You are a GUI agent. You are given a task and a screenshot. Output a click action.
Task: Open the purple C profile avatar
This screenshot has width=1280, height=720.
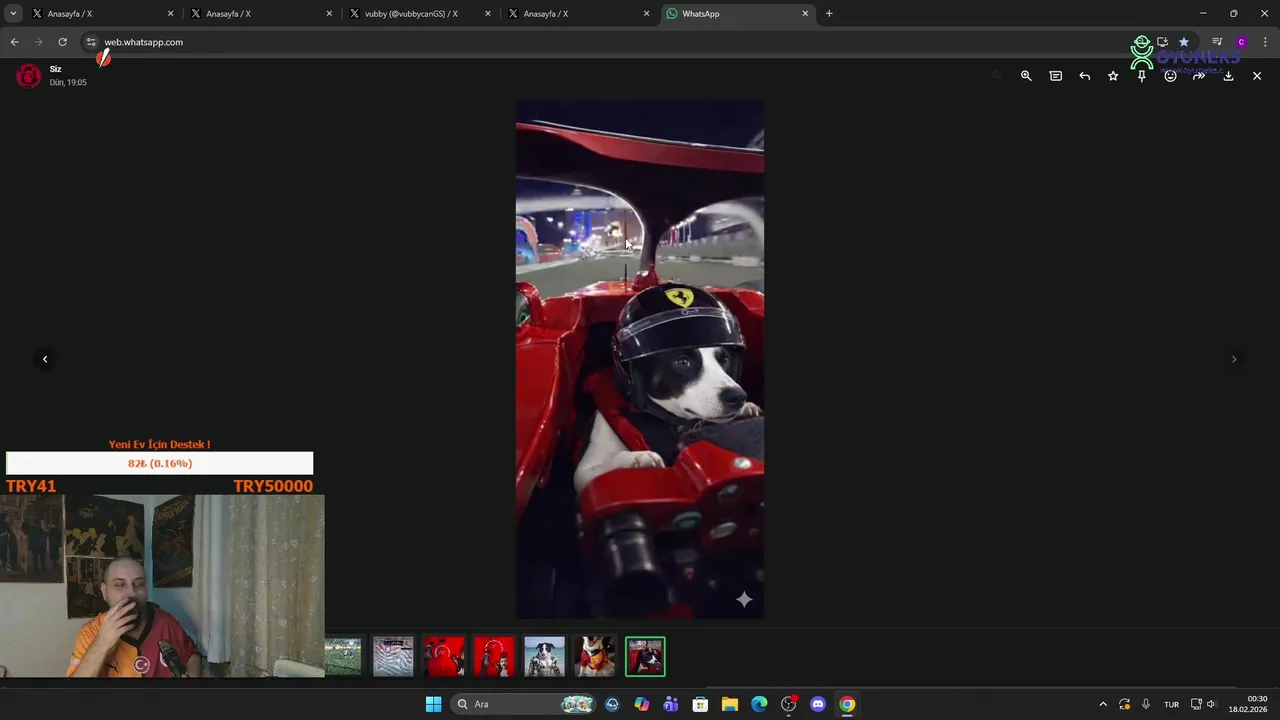click(1241, 42)
